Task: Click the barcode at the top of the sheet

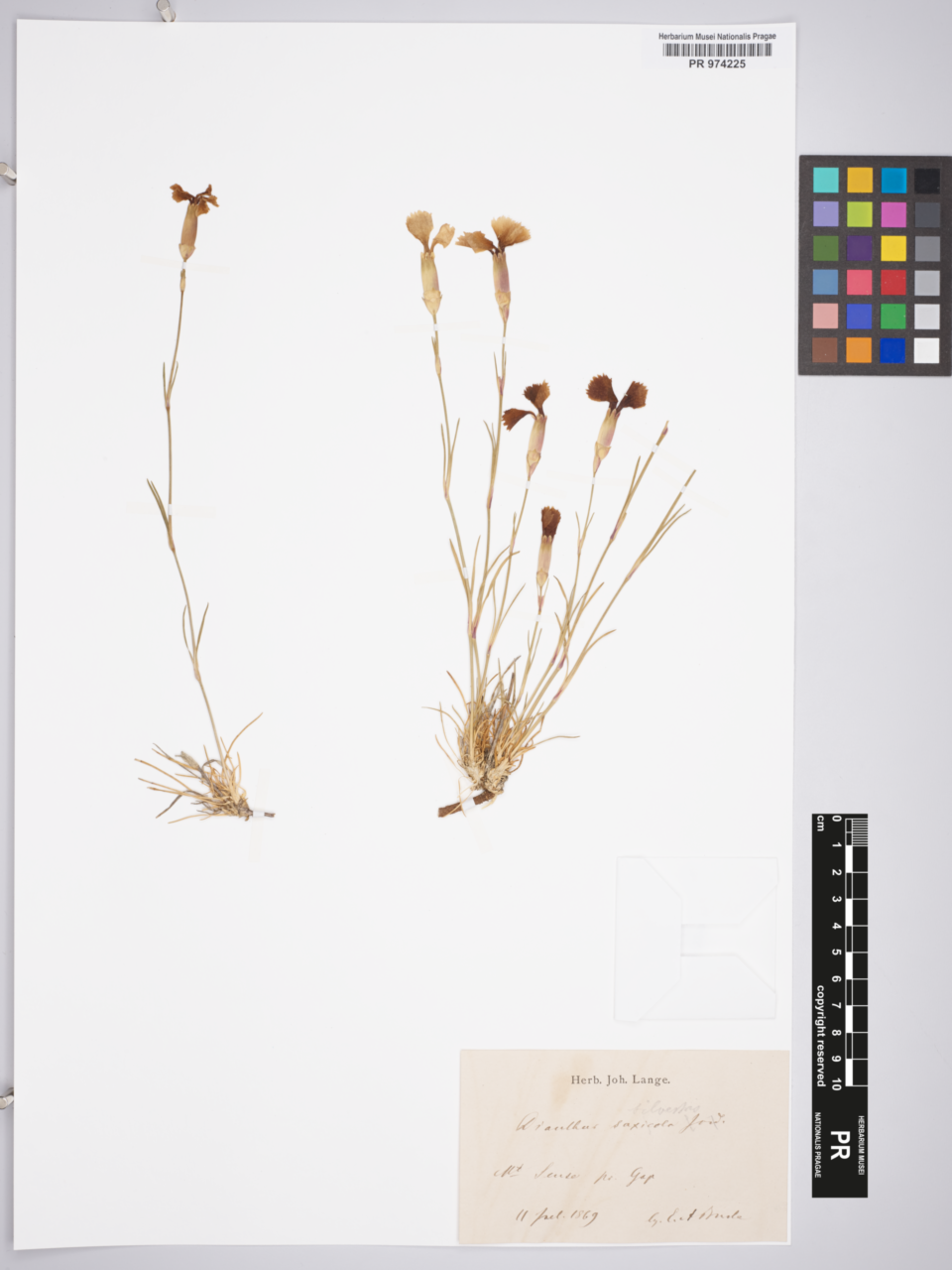Action: click(x=717, y=50)
